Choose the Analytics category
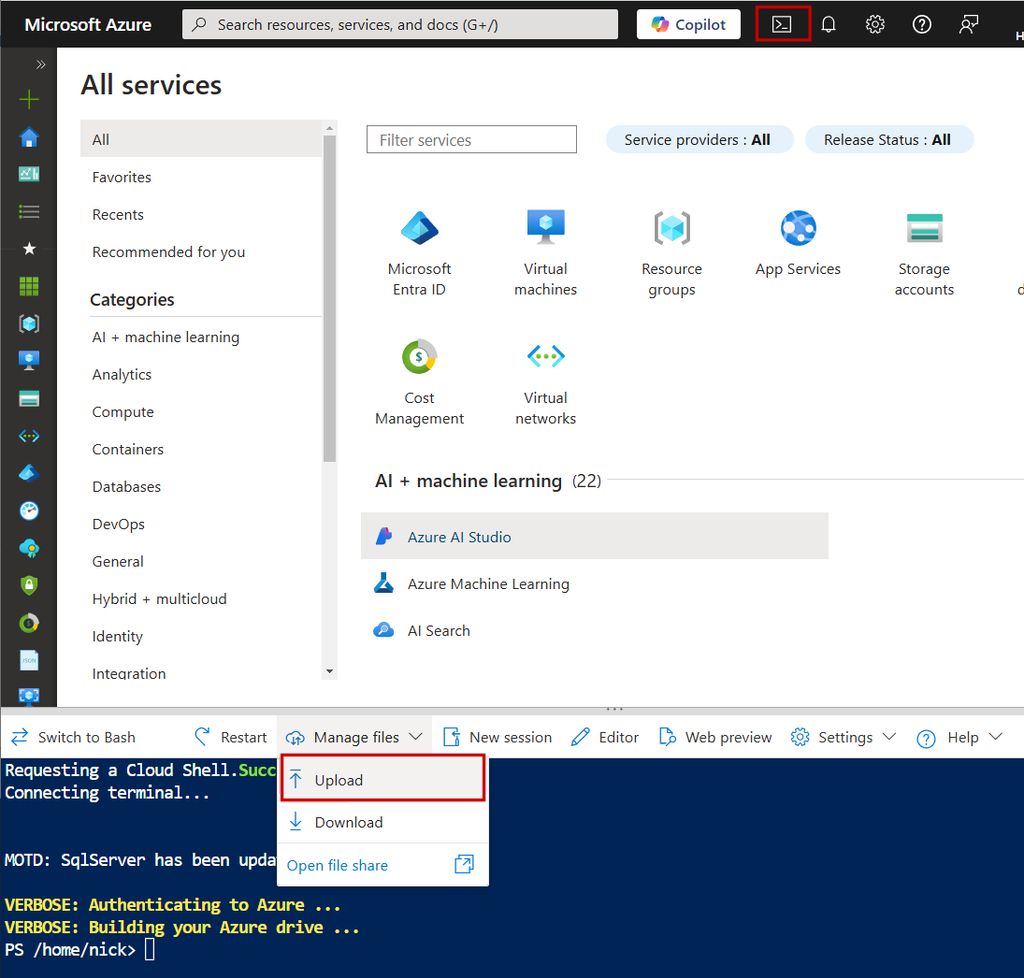 [x=121, y=374]
